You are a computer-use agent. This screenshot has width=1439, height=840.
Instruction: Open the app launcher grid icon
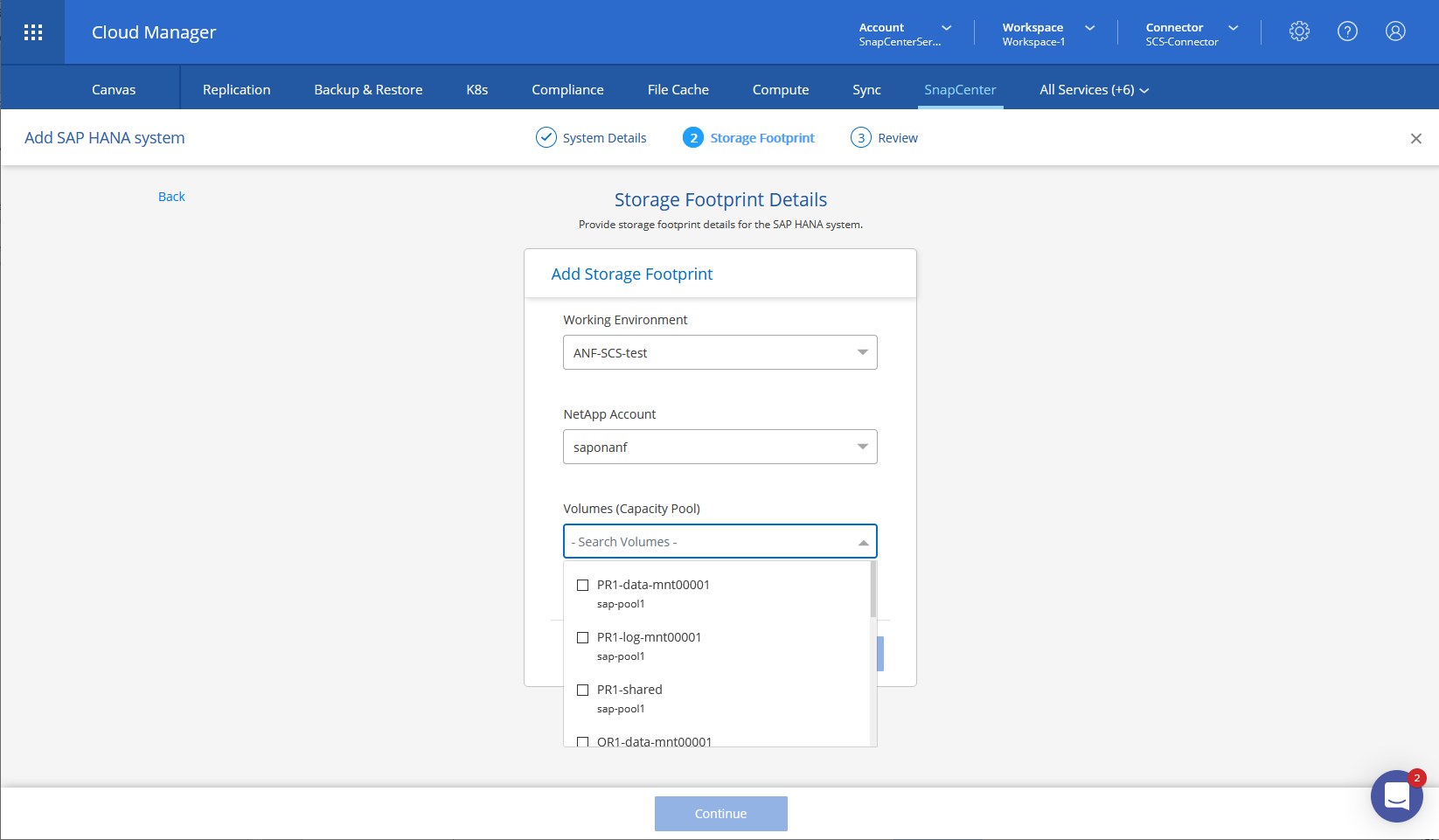(x=33, y=32)
